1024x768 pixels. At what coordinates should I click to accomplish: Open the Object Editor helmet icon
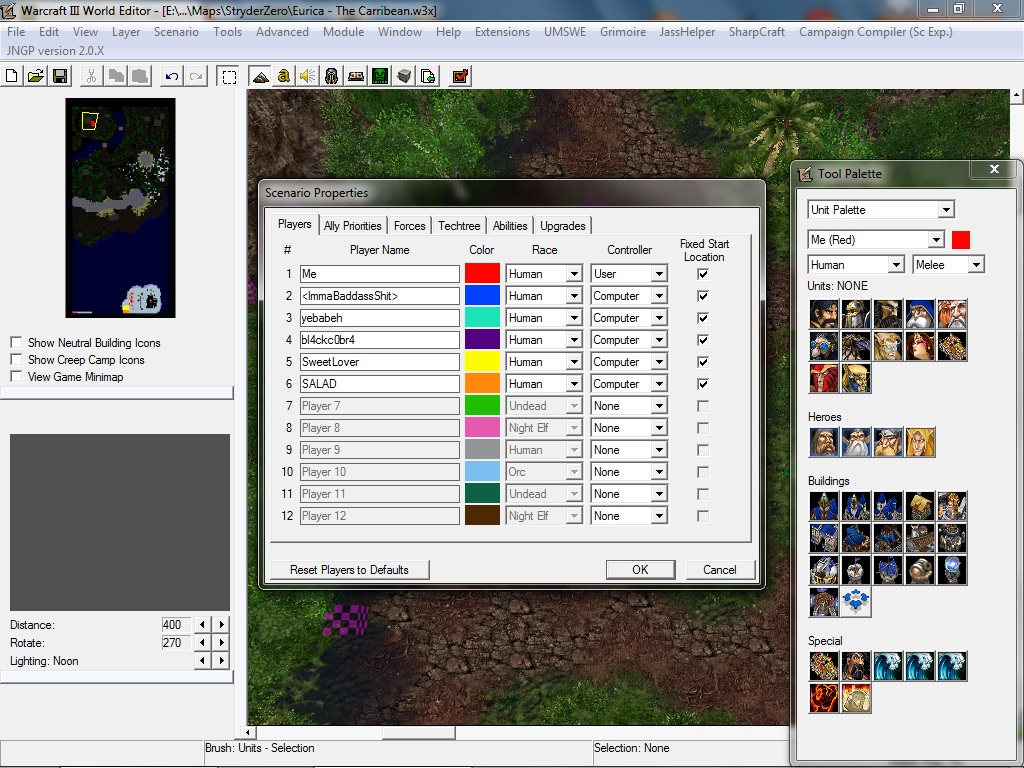pyautogui.click(x=332, y=76)
